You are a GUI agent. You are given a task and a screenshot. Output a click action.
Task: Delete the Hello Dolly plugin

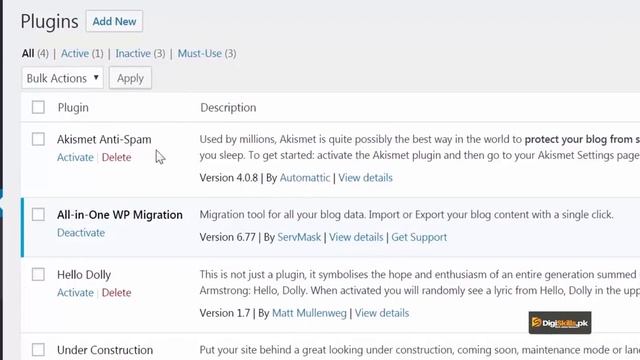pos(116,293)
